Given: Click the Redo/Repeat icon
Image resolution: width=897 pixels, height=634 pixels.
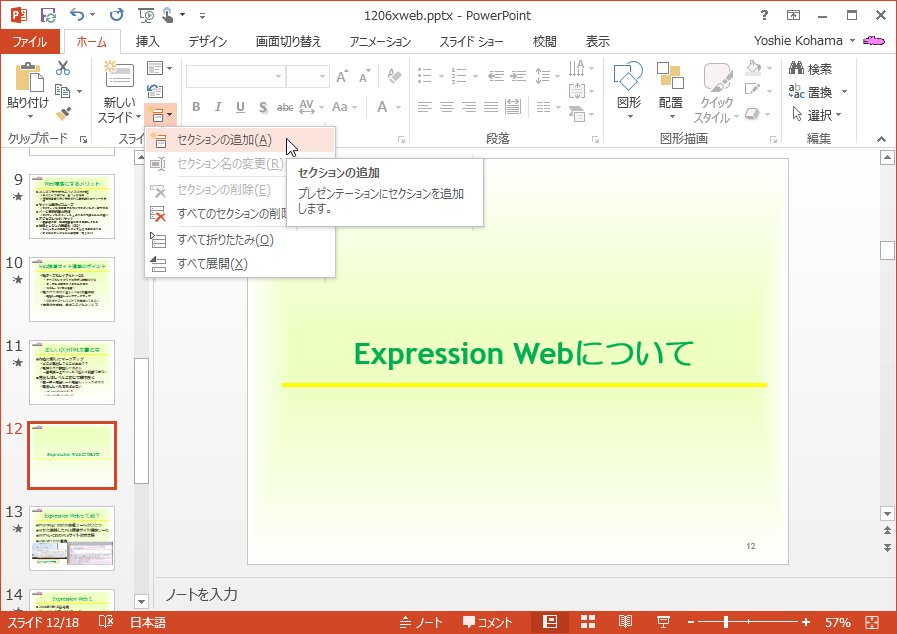Looking at the screenshot, I should pyautogui.click(x=116, y=15).
